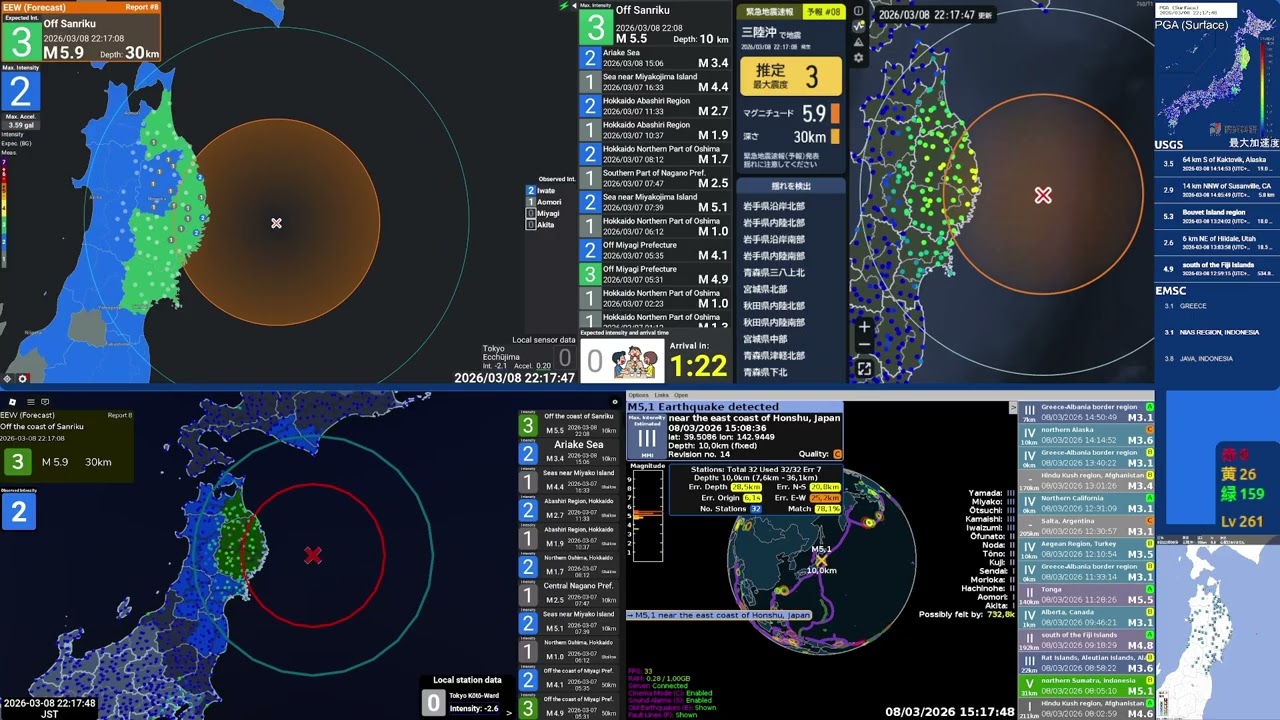
Task: Select Off Miyagi Prefecture M4.9 row in top list
Action: click(655, 274)
